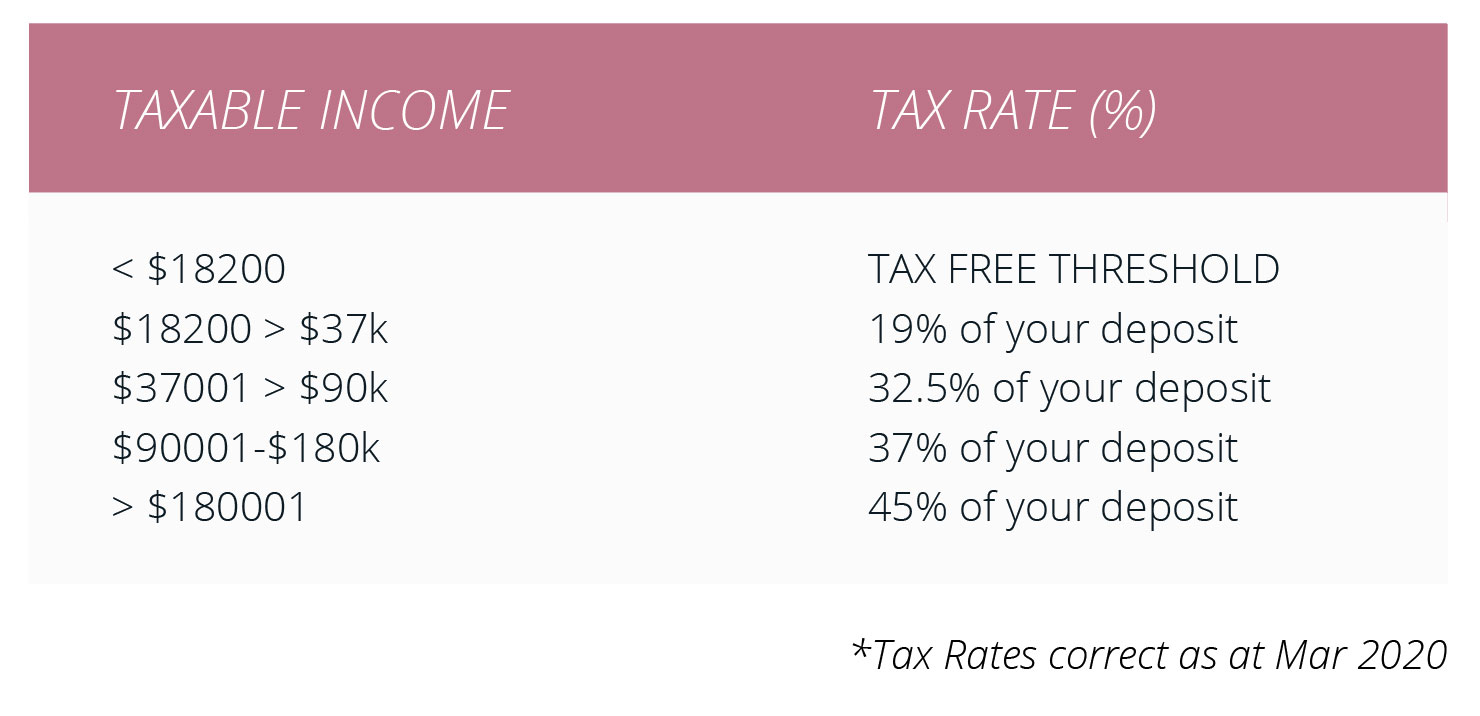Select the "$18200 > $37k" income row
Viewport: 1480px width, 716px height.
coord(250,329)
